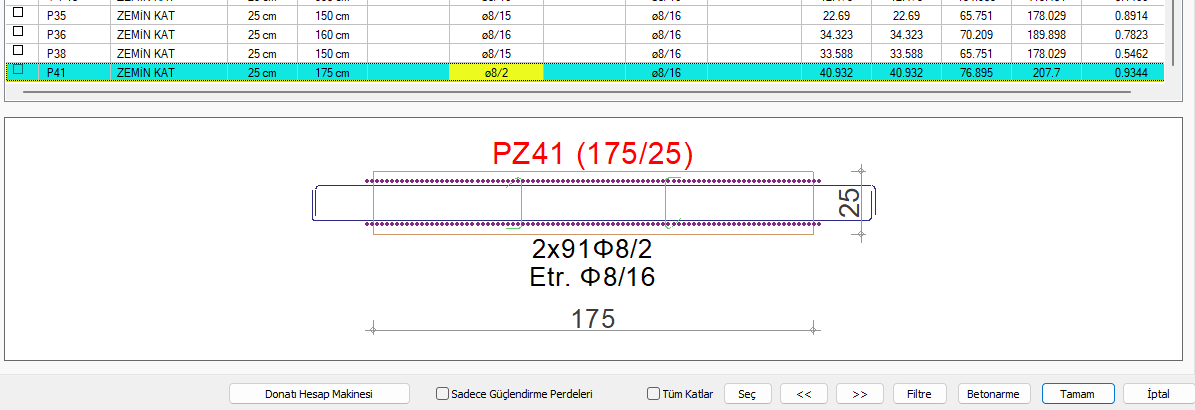Enable the Tüm Katlar checkbox
The width and height of the screenshot is (1195, 410).
654,394
